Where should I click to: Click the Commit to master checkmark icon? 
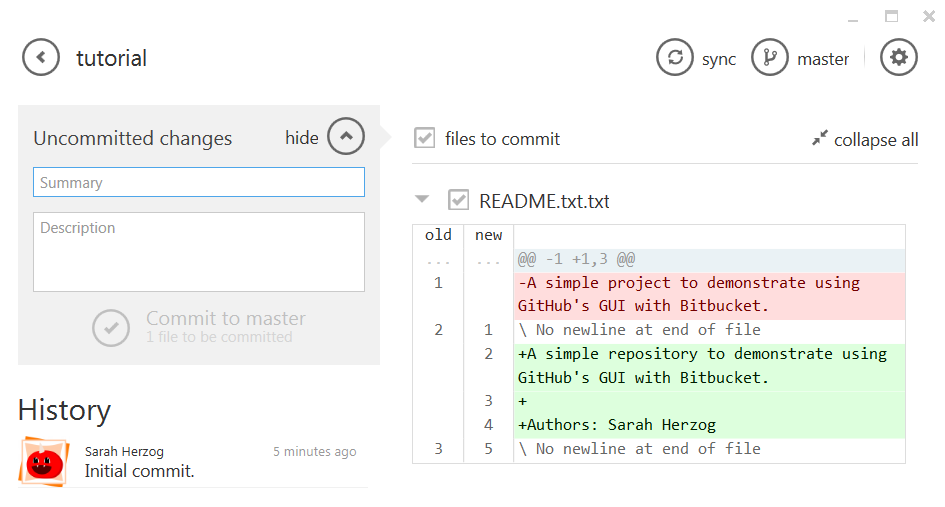pos(111,328)
